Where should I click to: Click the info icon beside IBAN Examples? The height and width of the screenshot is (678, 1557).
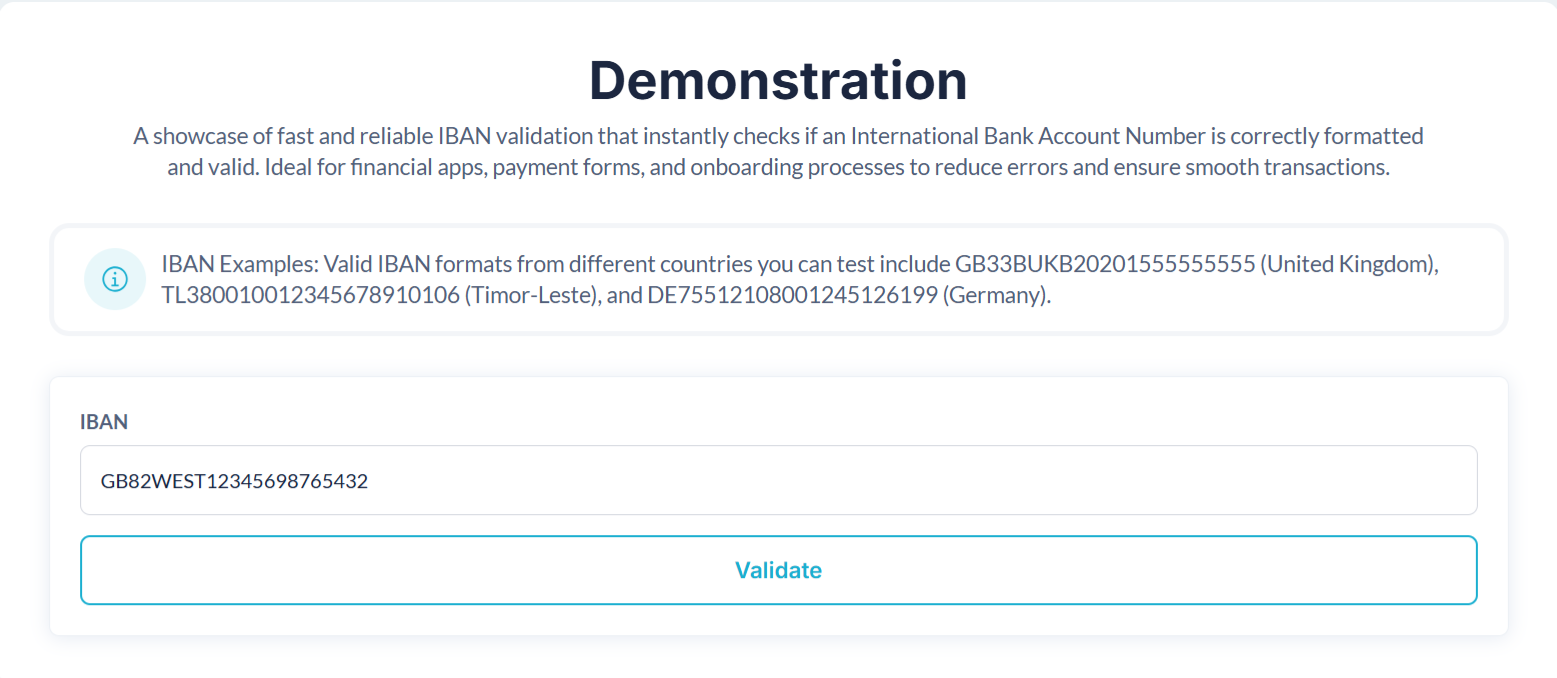(115, 279)
